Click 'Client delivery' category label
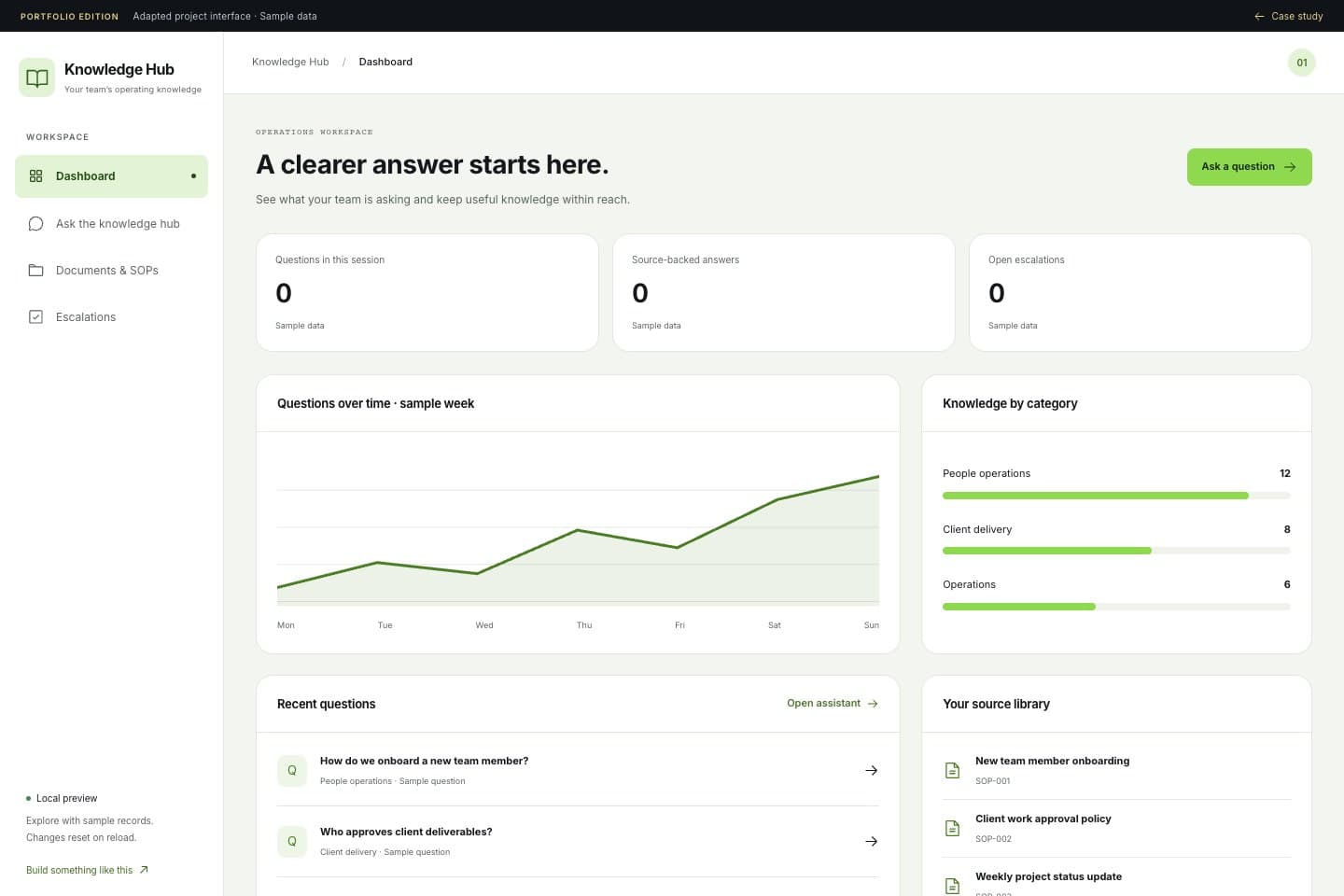Viewport: 1344px width, 896px height. click(977, 529)
